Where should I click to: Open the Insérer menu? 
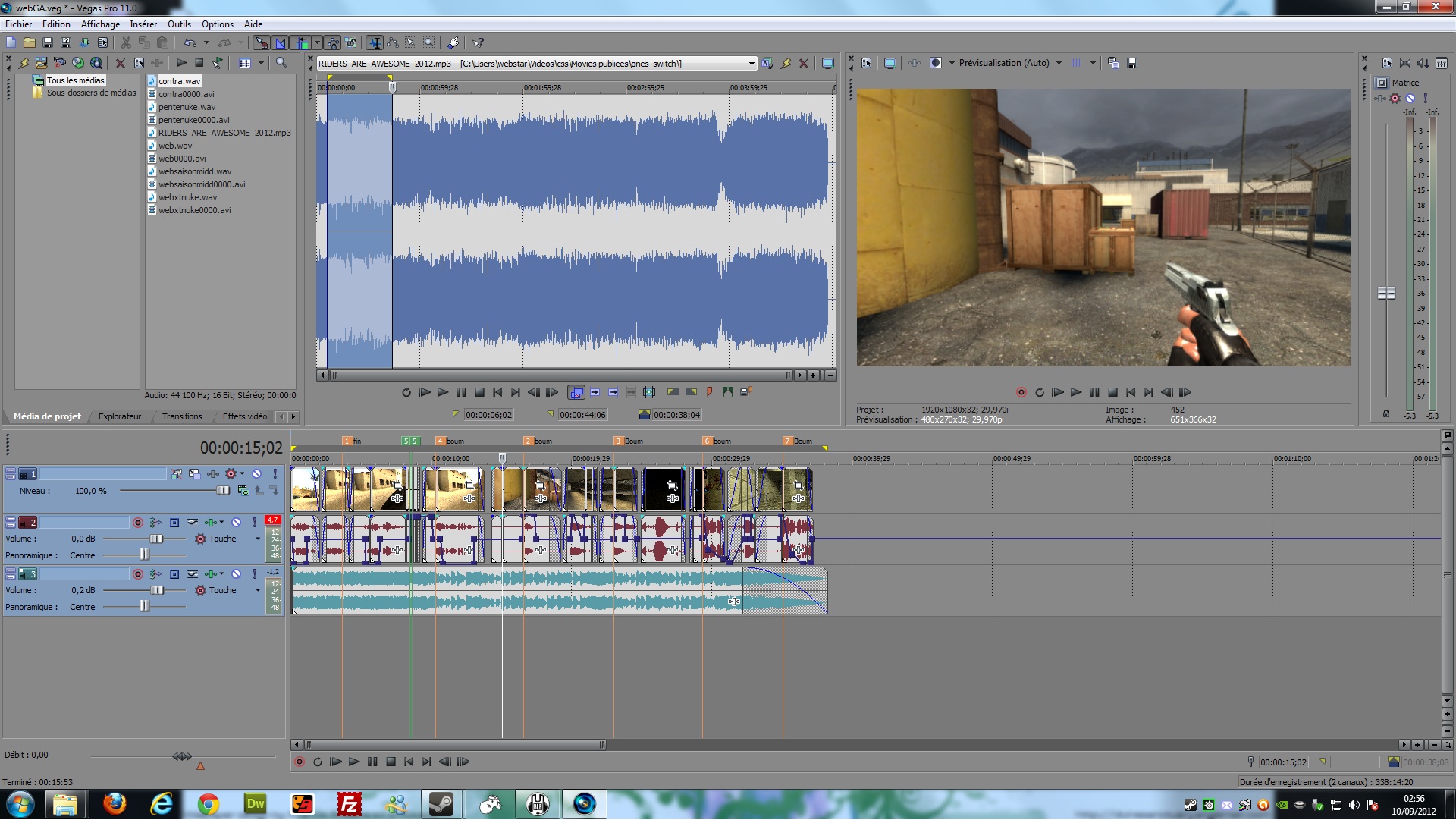143,24
